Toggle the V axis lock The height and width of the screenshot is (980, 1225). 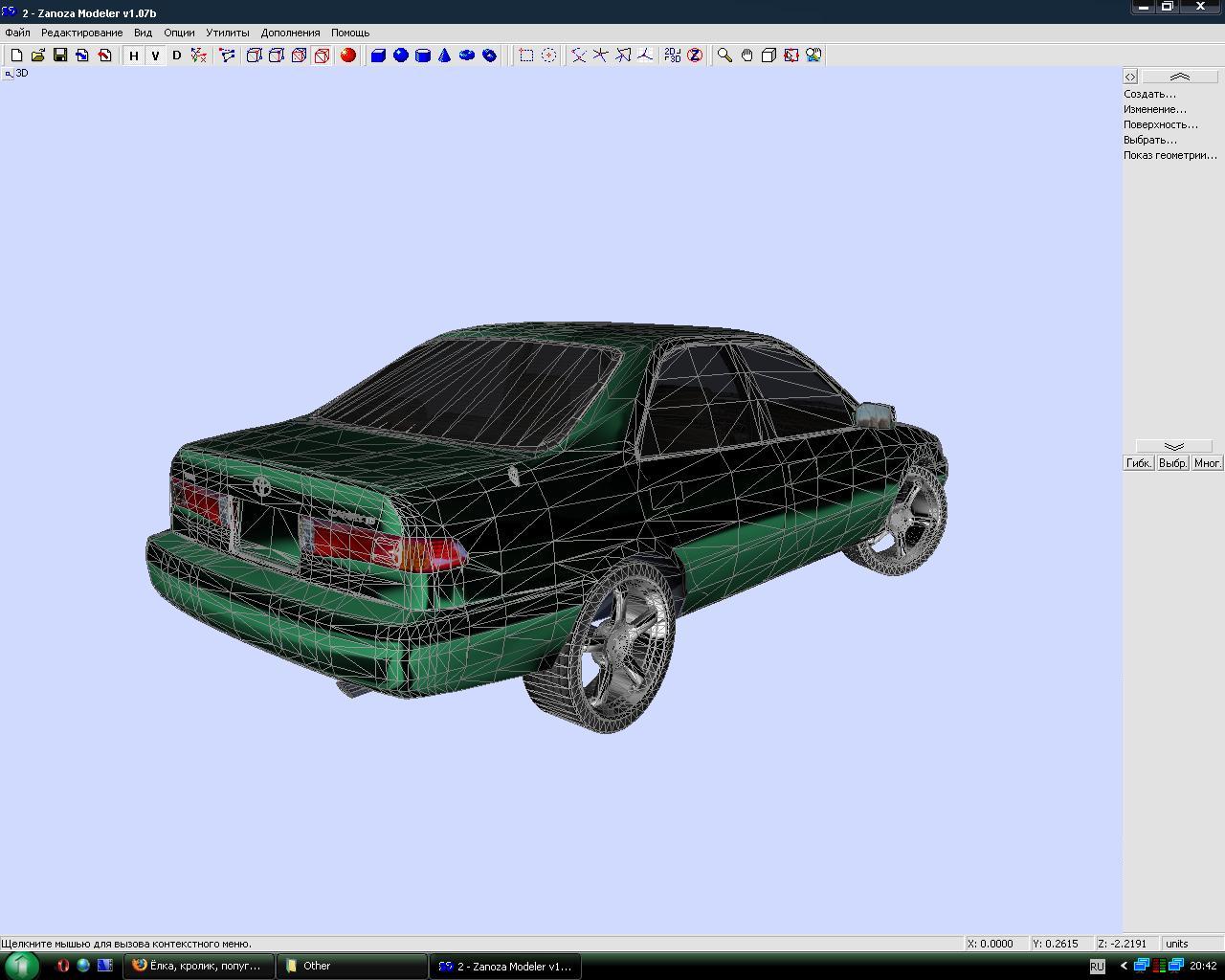pos(155,56)
